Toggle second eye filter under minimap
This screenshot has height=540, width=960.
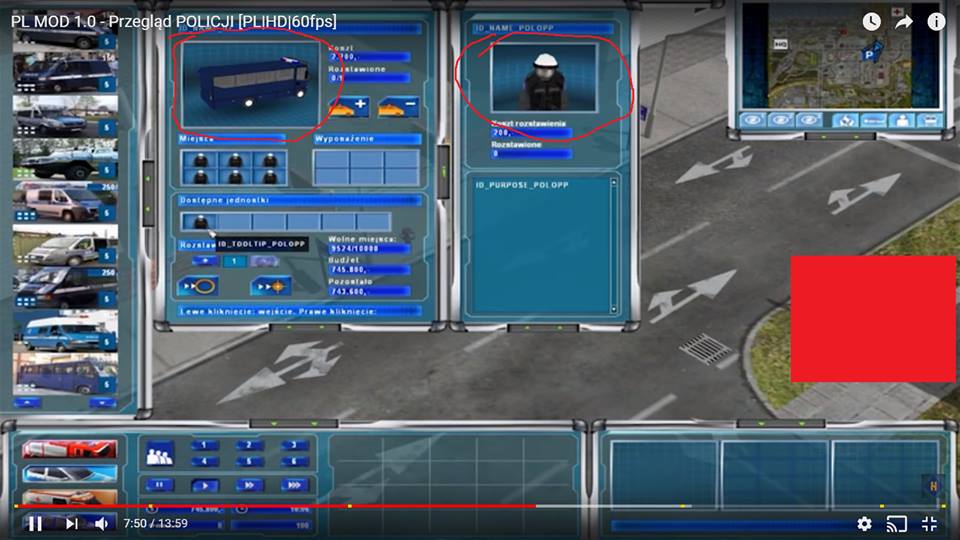[x=781, y=120]
